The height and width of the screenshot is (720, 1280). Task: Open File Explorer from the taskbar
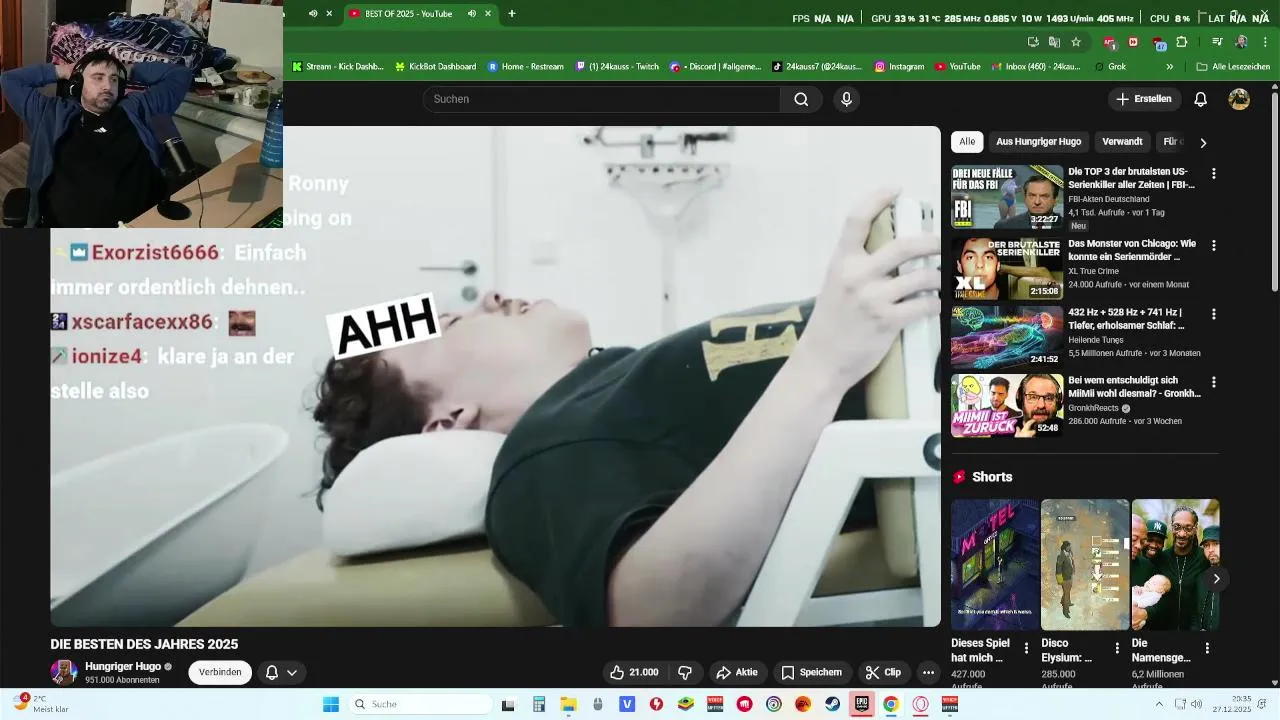(x=567, y=704)
